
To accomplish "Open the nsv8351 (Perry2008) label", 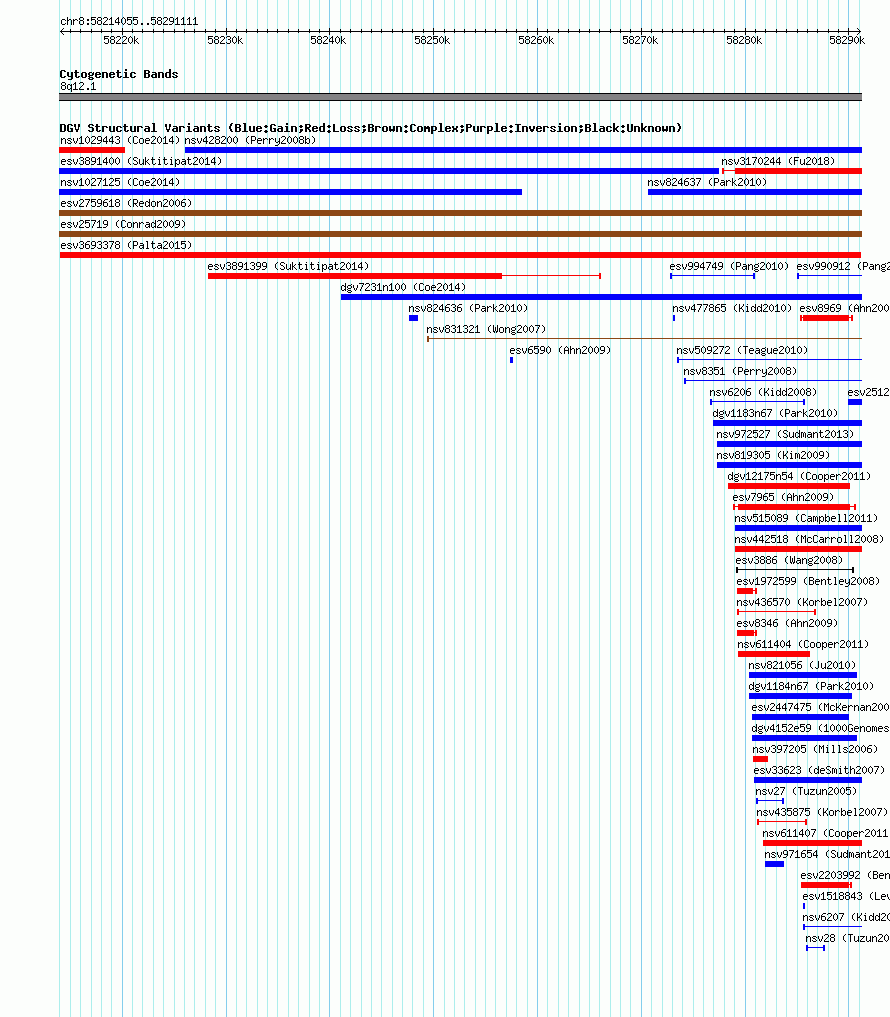I will 740,371.
